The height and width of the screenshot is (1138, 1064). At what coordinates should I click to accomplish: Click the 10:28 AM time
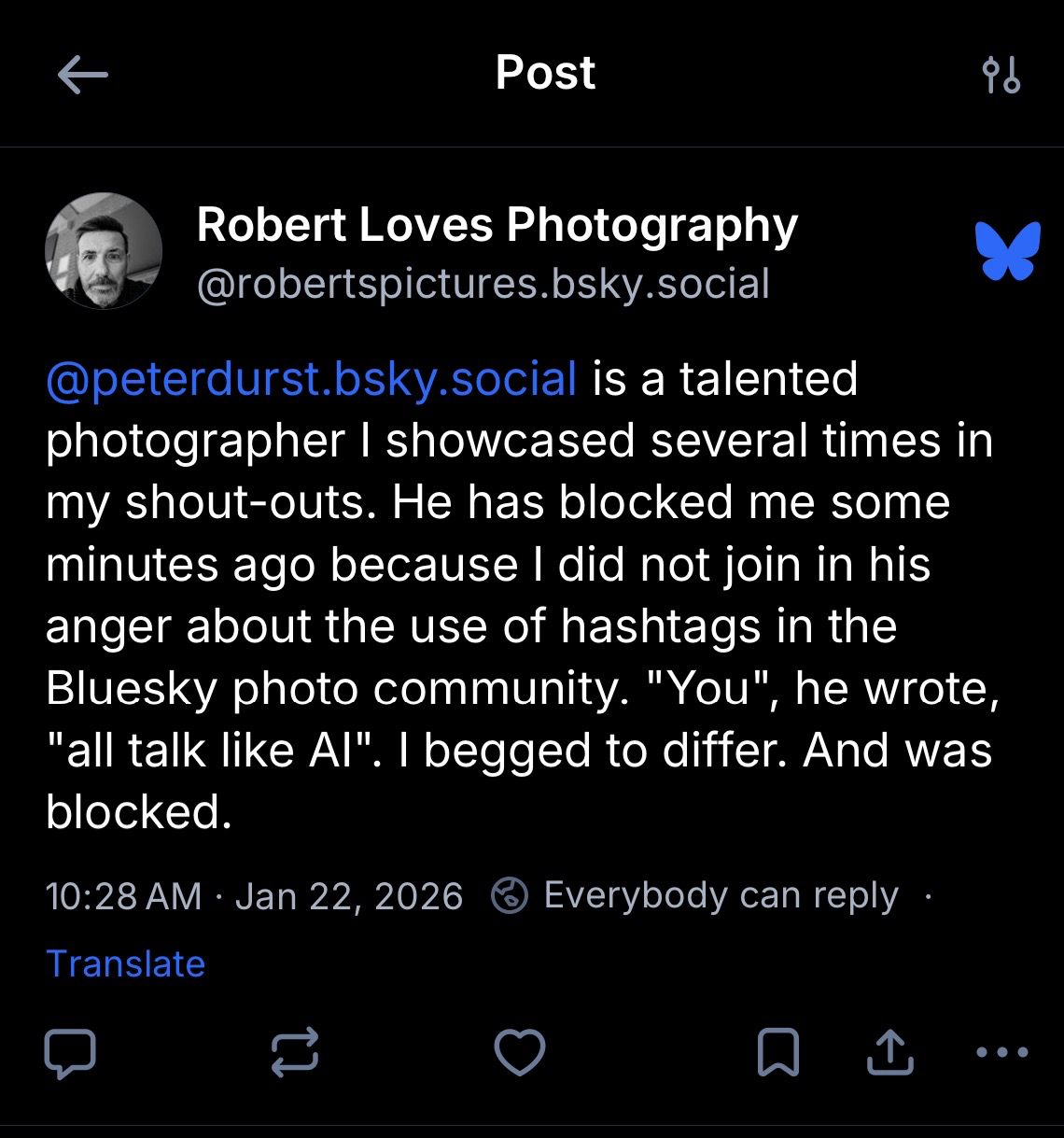[x=122, y=896]
